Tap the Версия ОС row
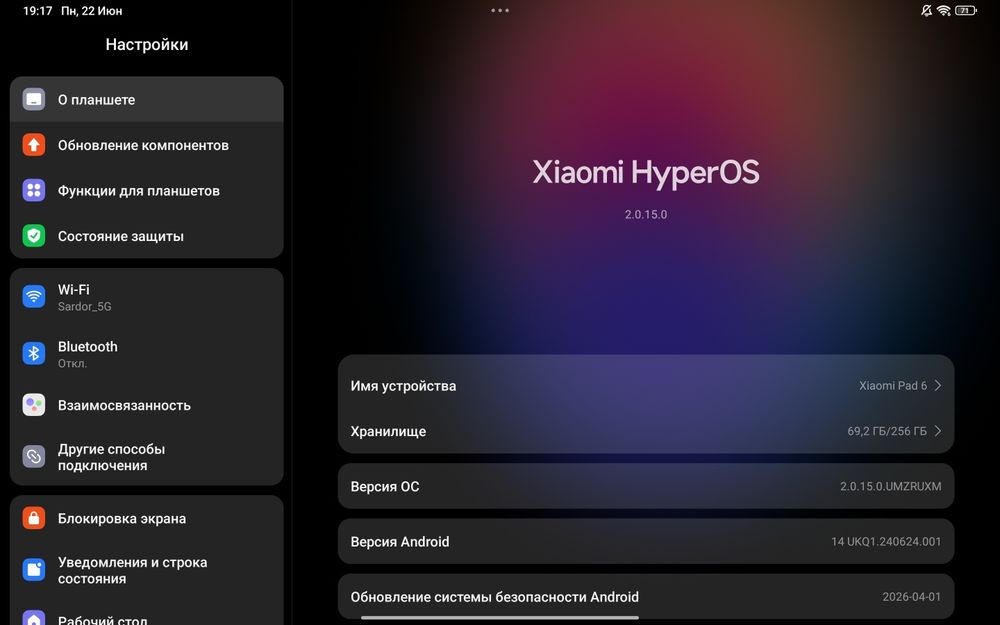This screenshot has height=625, width=1000. click(646, 486)
